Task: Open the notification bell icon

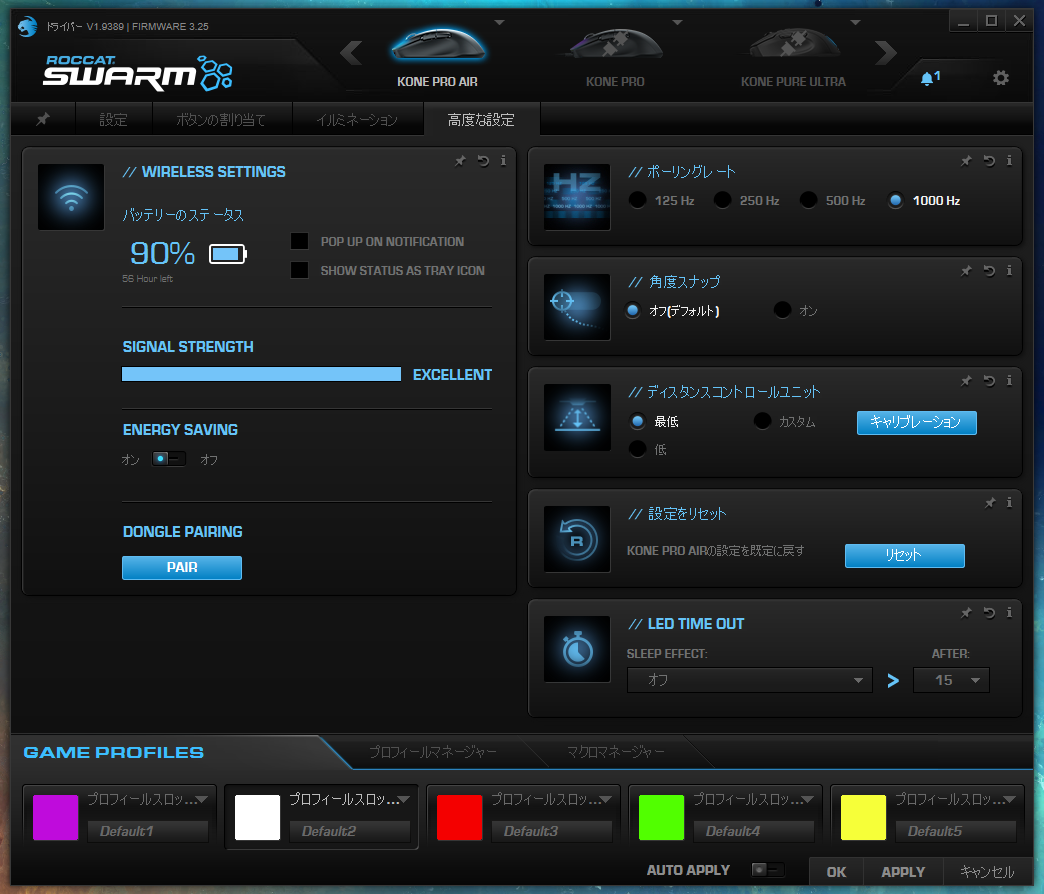Action: pos(929,78)
